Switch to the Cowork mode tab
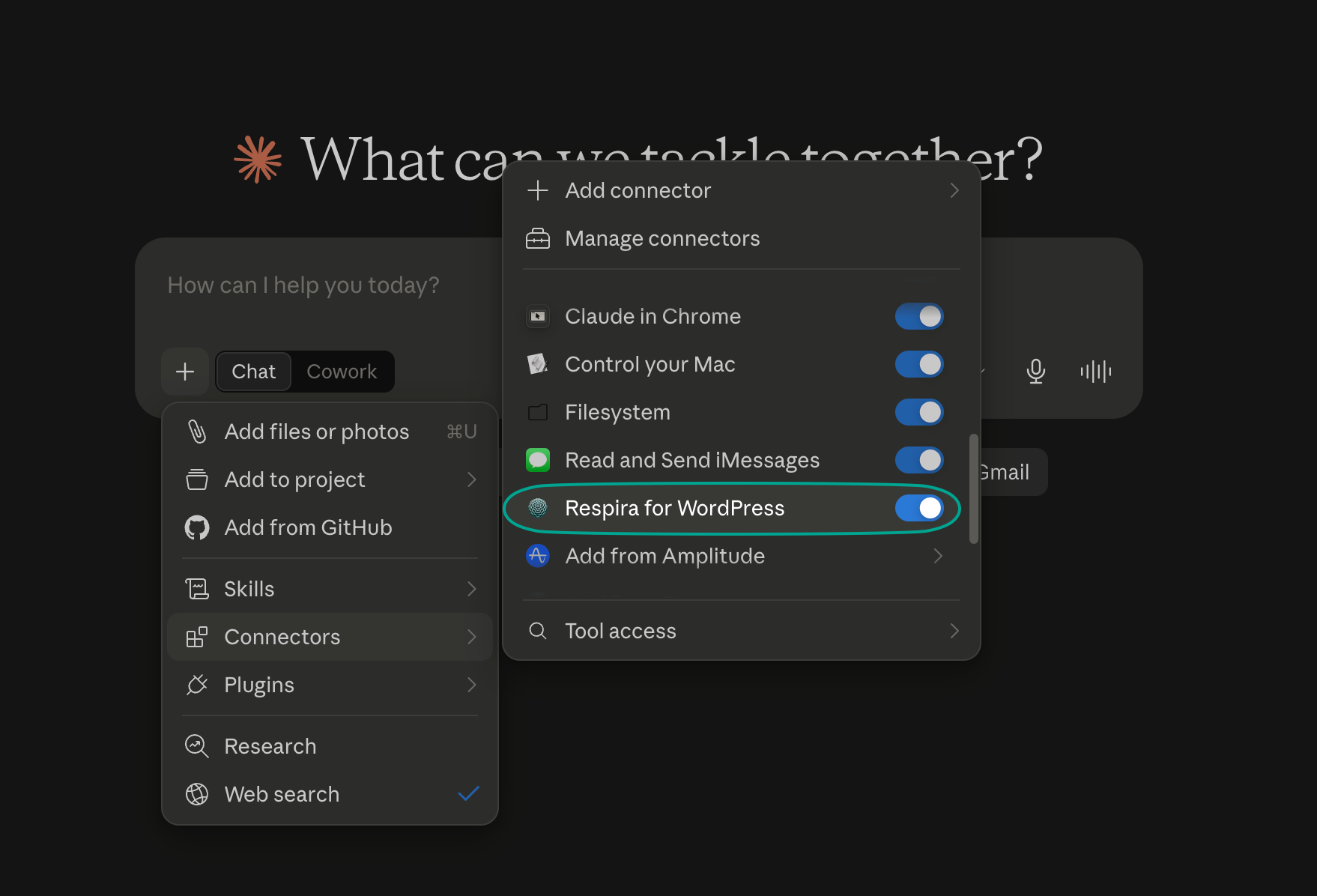The height and width of the screenshot is (896, 1317). tap(342, 372)
